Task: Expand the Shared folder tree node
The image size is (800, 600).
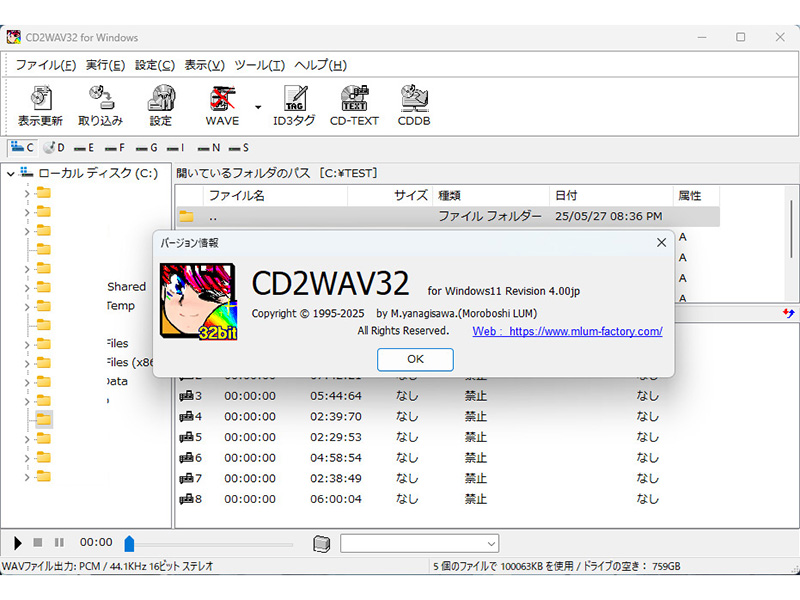Action: [27, 288]
